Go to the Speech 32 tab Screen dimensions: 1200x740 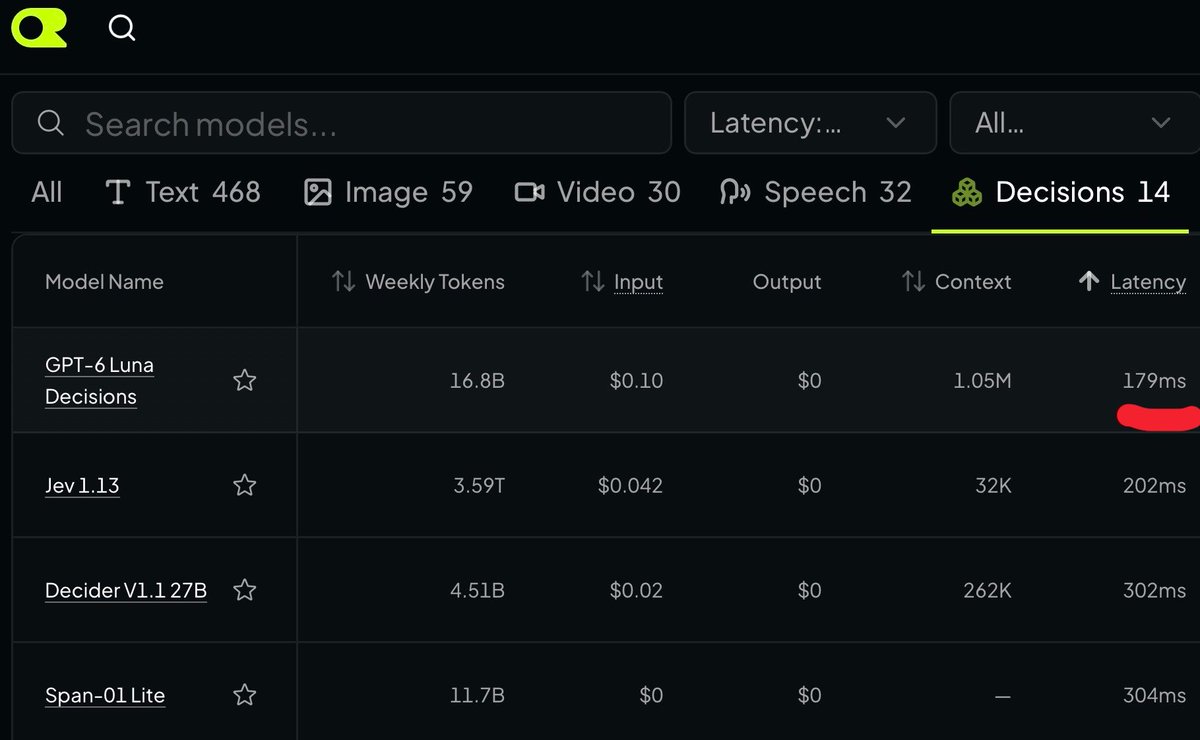[x=815, y=192]
